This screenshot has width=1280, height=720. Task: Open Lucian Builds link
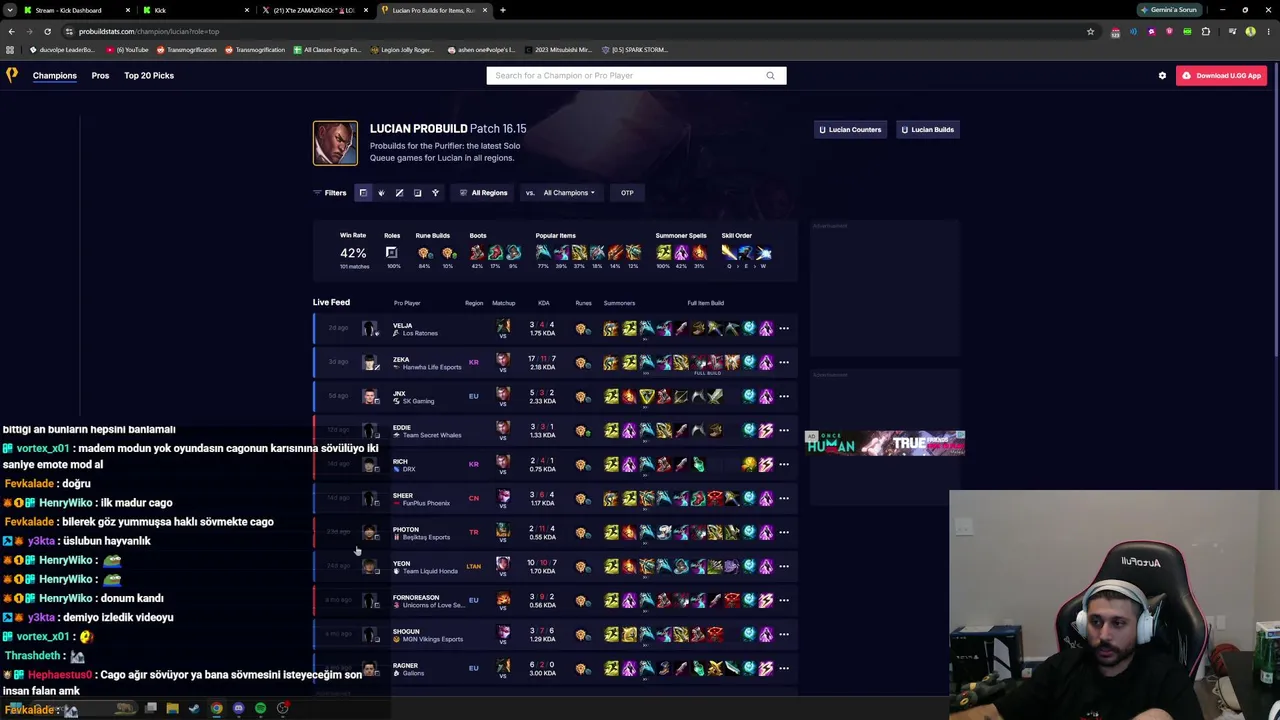point(928,129)
